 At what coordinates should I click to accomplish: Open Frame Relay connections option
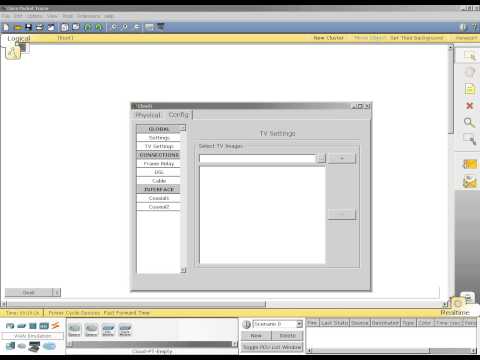pyautogui.click(x=159, y=164)
